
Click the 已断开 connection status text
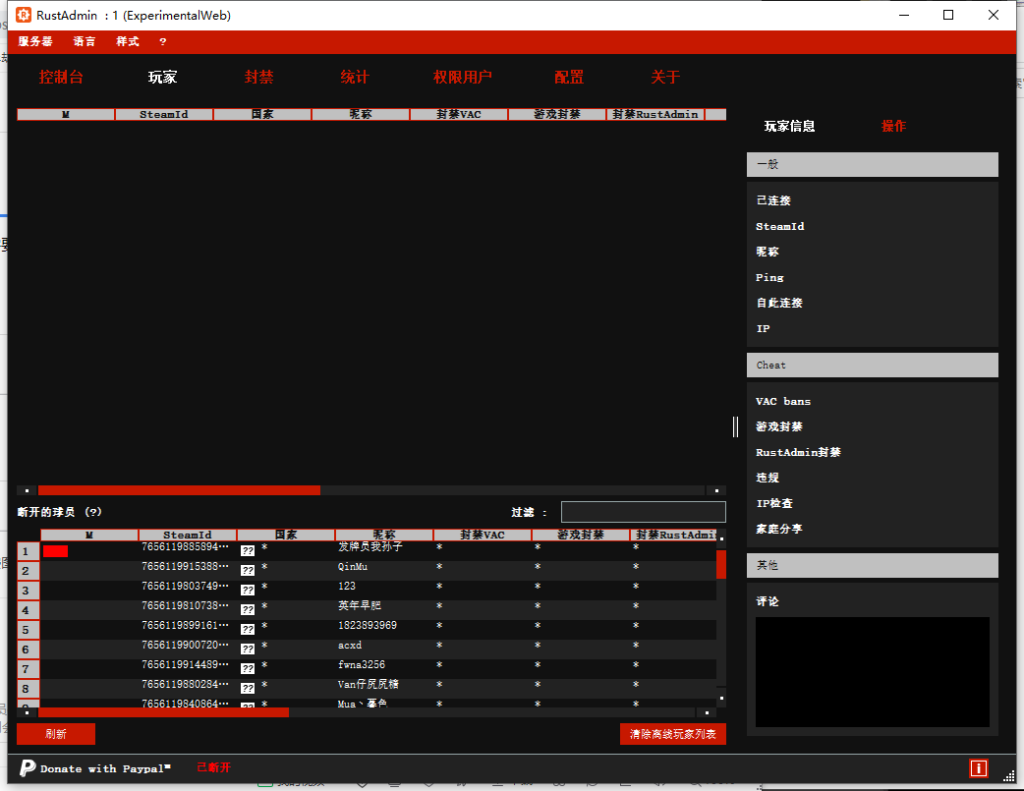coord(214,767)
